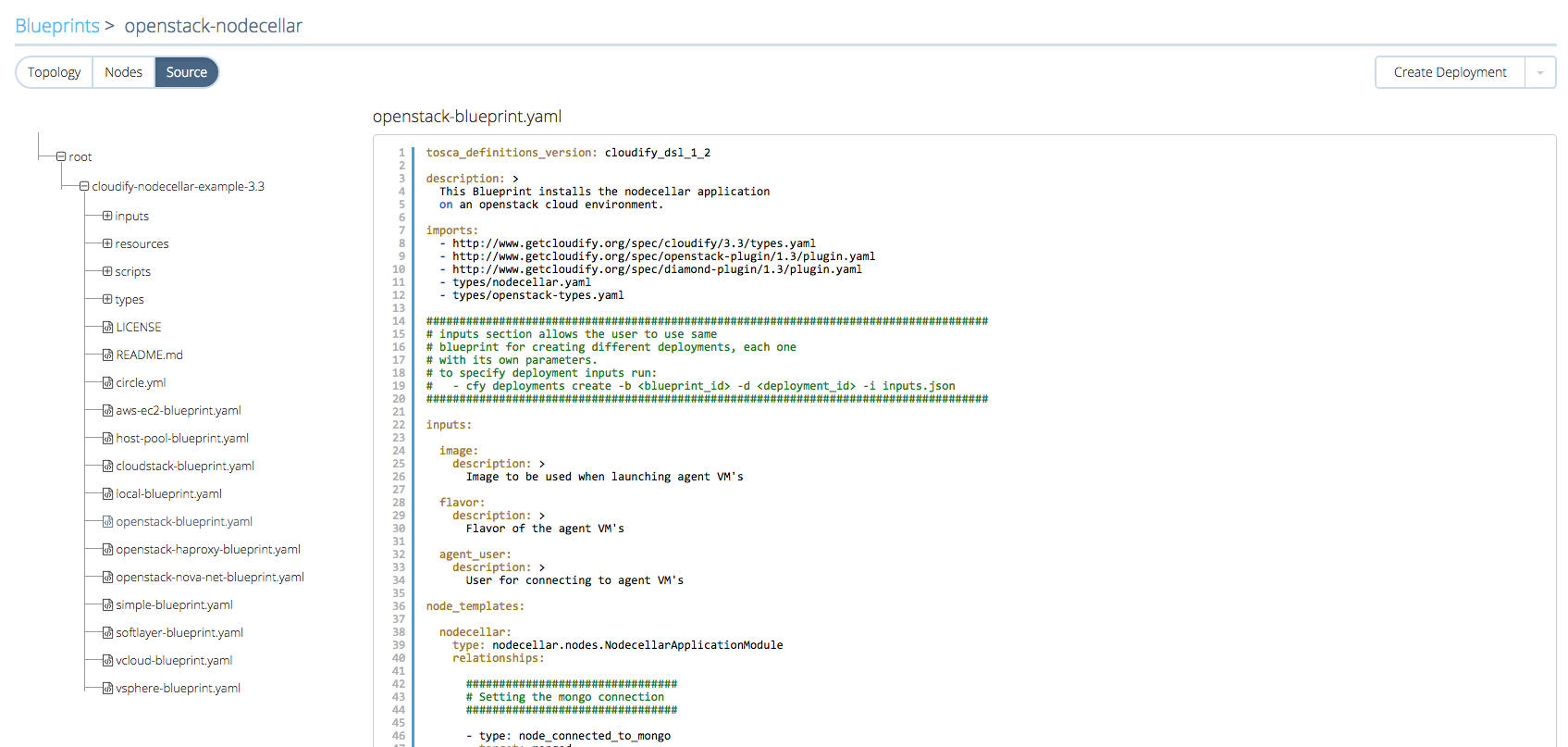Viewport: 1568px width, 747px height.
Task: Open the simple-blueprint.yaml file name
Action: pyautogui.click(x=175, y=605)
